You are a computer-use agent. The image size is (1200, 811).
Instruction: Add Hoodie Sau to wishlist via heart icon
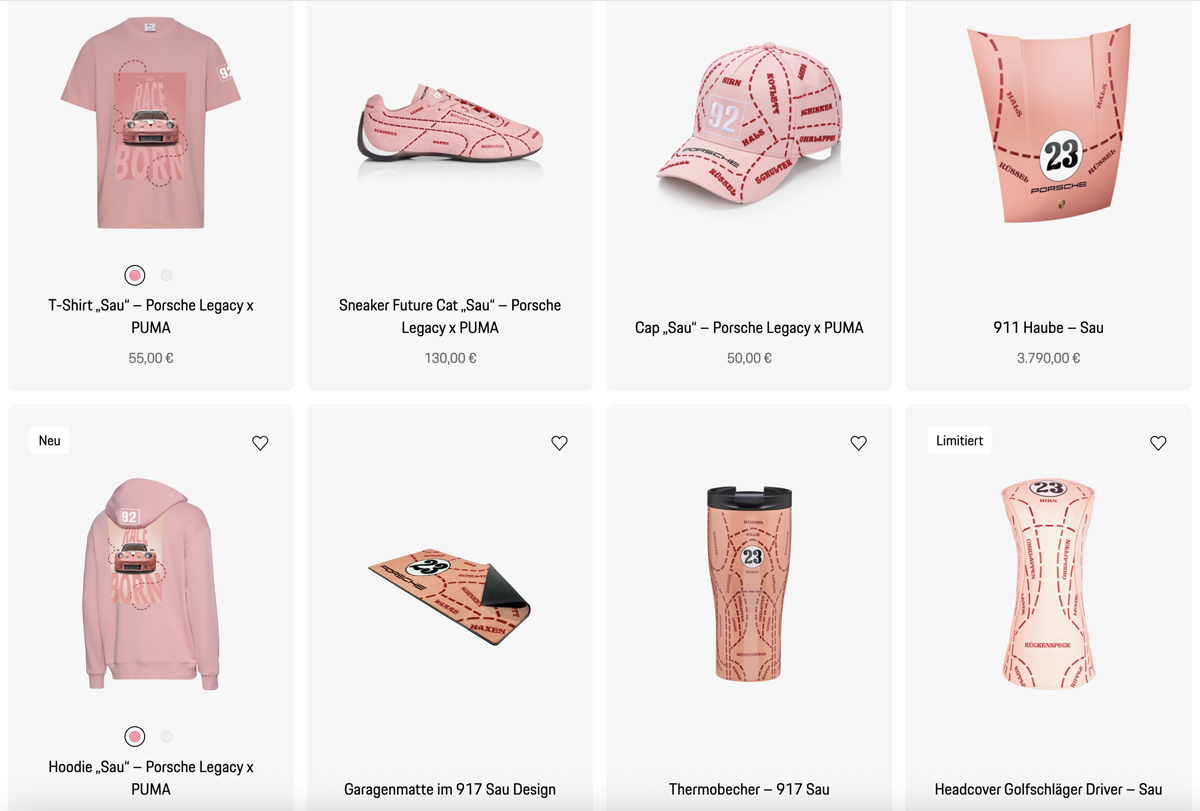(260, 443)
